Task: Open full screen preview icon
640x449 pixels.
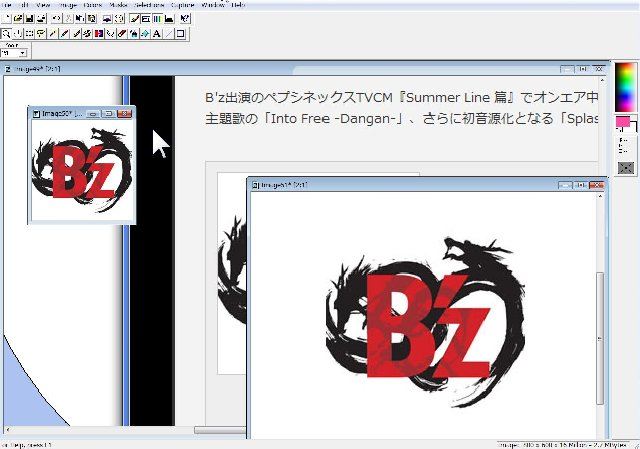Action: click(107, 18)
